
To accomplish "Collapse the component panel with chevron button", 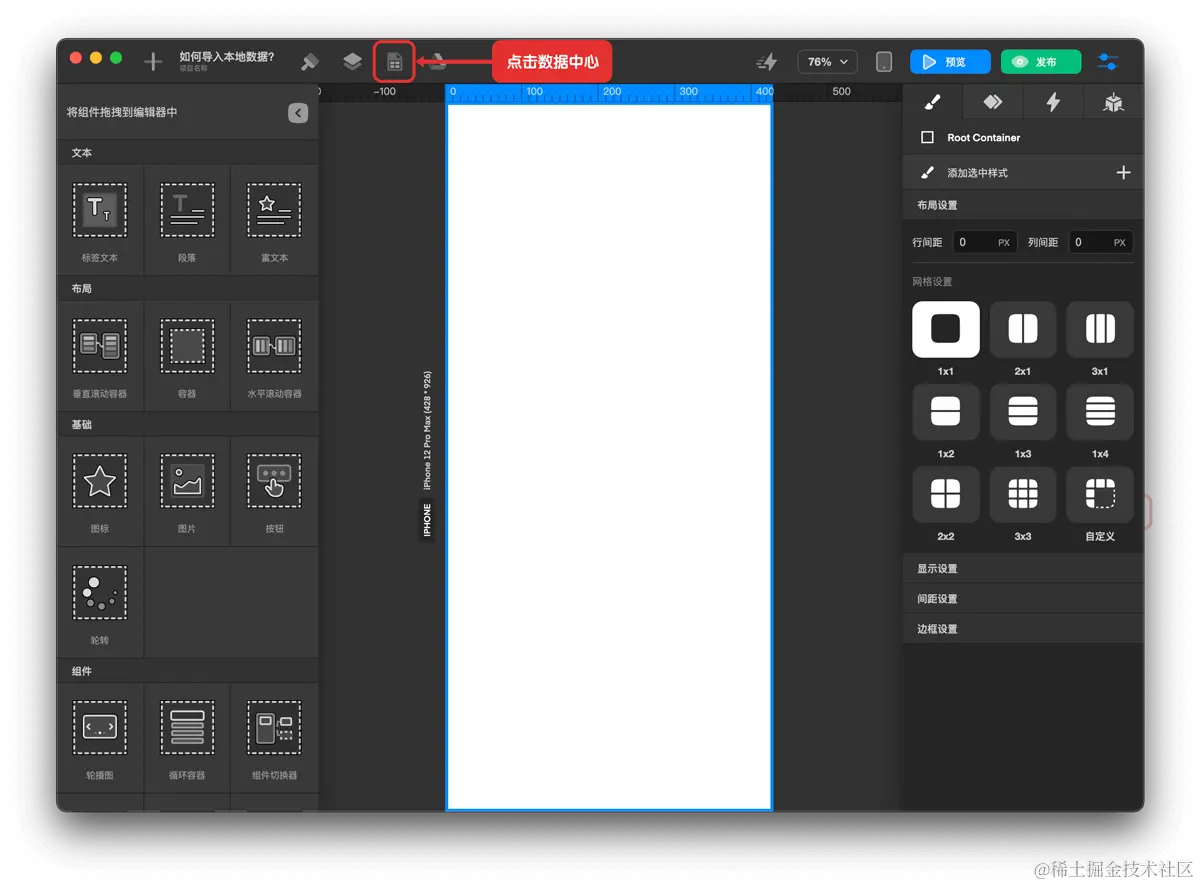I will (298, 113).
